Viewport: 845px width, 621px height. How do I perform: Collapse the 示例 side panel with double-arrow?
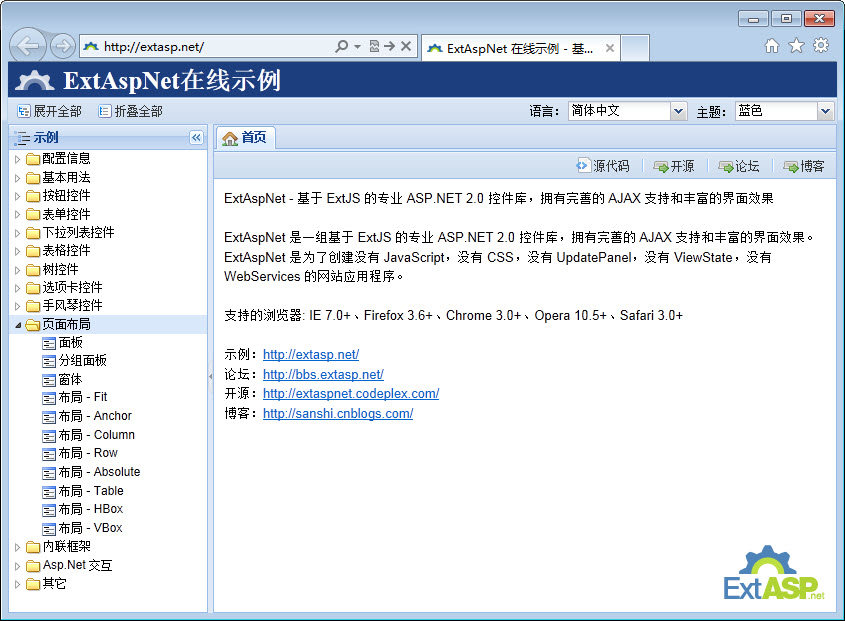[x=196, y=138]
